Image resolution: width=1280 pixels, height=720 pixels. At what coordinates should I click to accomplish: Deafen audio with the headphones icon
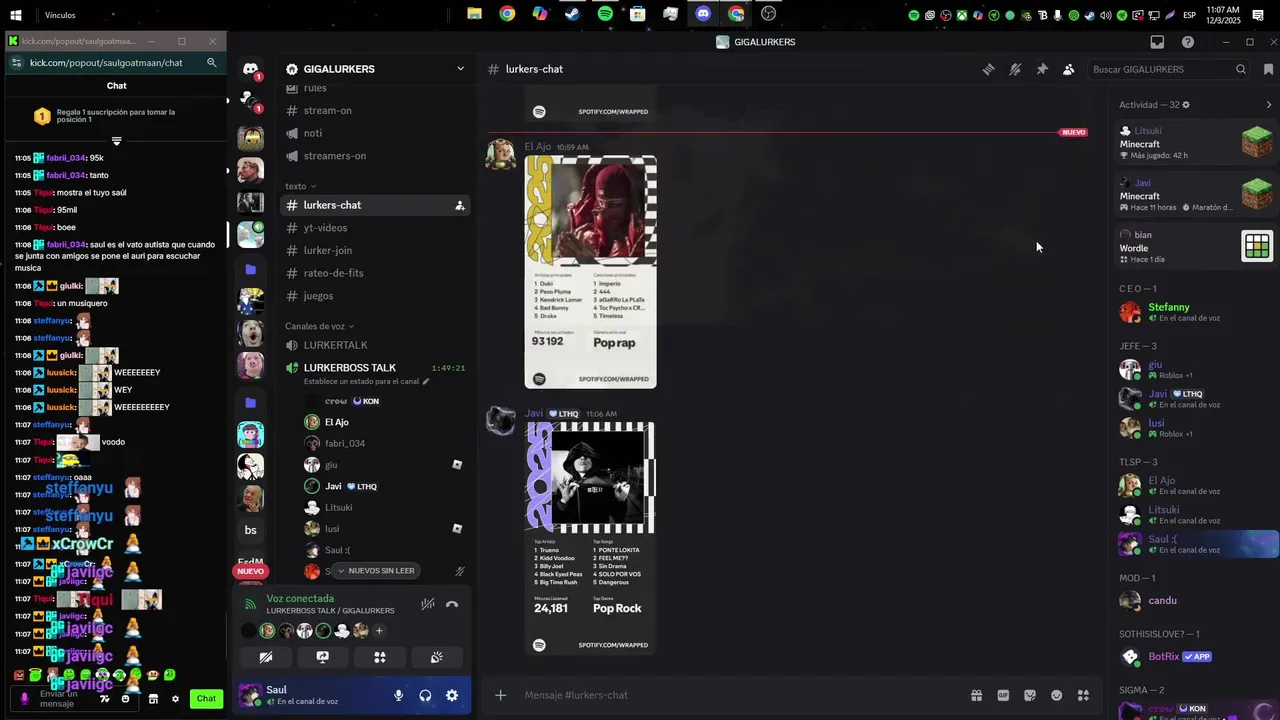(425, 695)
